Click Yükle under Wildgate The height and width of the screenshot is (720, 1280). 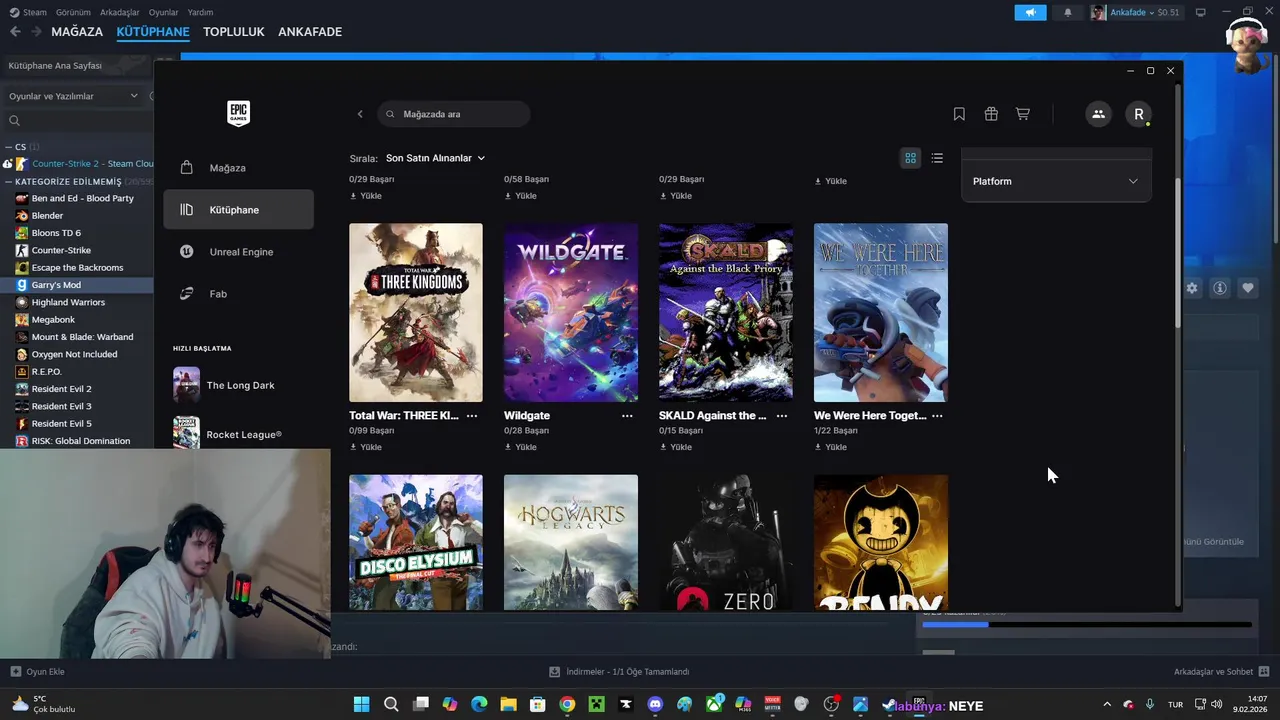(521, 447)
